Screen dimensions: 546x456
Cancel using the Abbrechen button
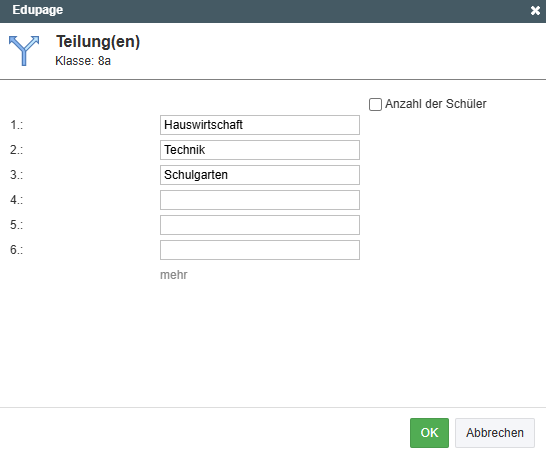click(495, 433)
